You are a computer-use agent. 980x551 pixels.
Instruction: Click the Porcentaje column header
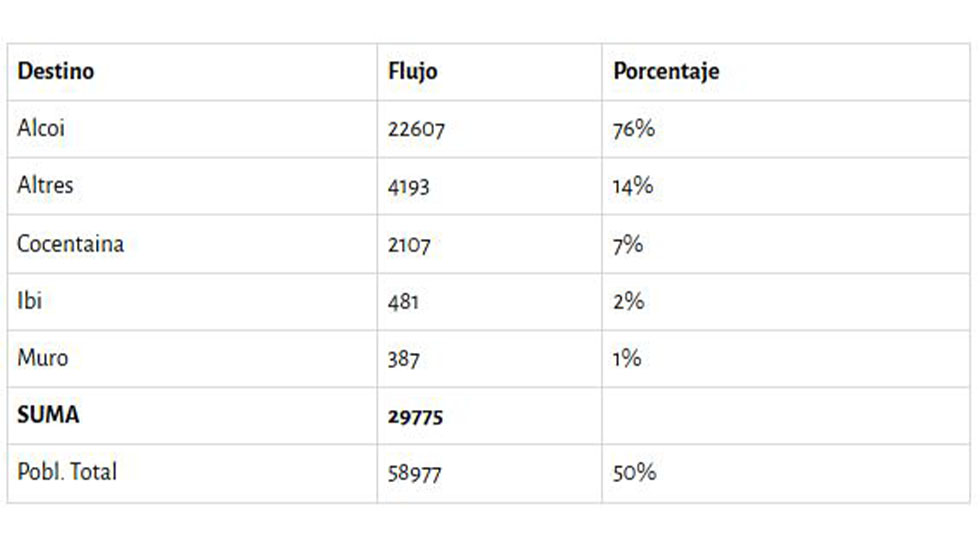click(x=666, y=72)
